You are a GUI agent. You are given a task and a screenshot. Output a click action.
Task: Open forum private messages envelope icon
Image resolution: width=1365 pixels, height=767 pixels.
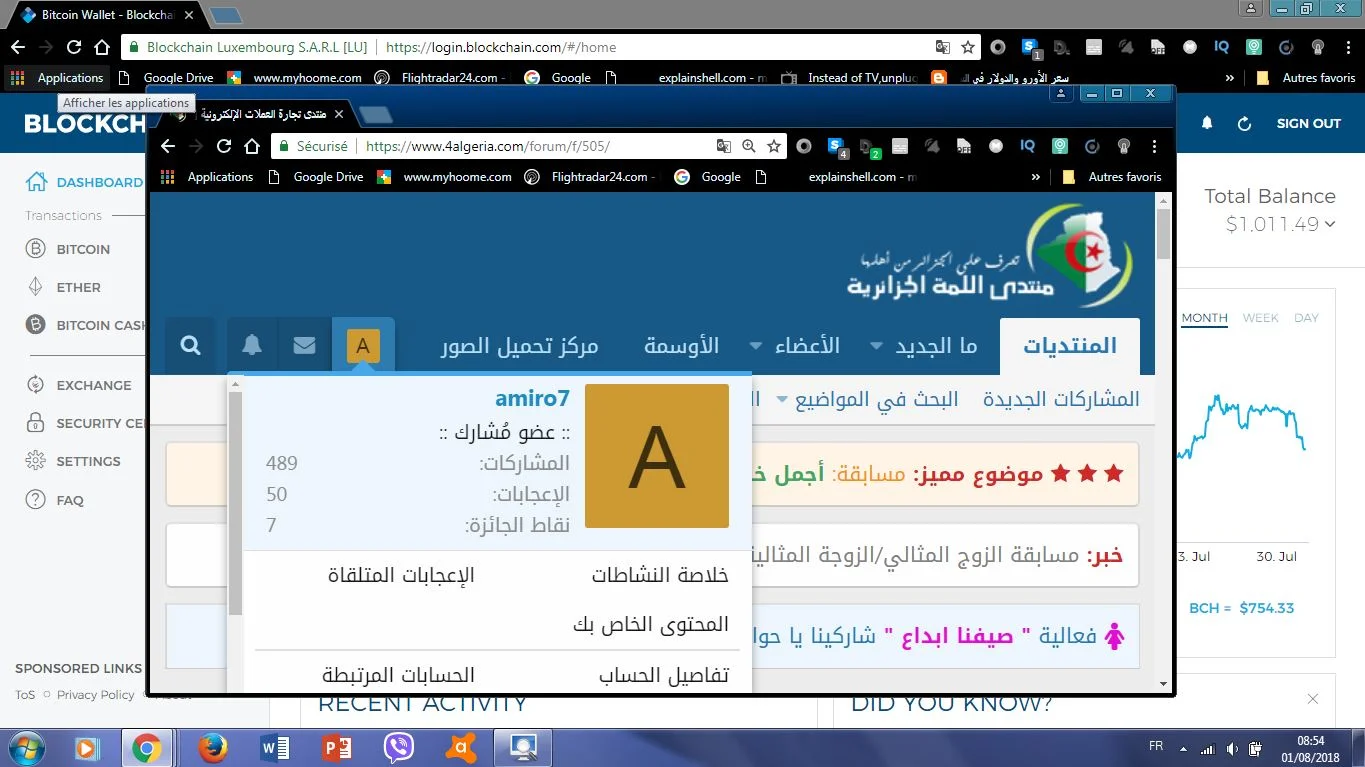305,346
